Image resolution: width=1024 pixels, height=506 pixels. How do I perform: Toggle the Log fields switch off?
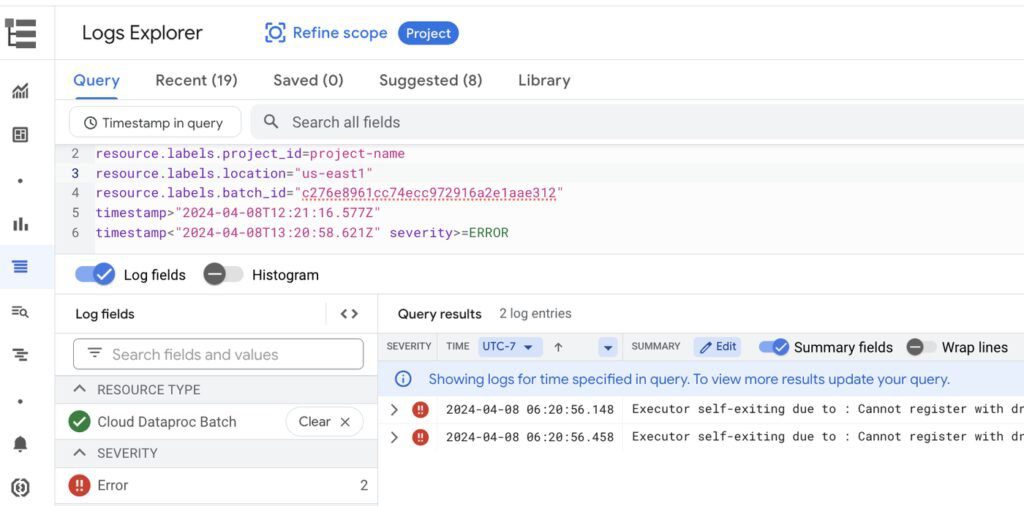click(96, 275)
